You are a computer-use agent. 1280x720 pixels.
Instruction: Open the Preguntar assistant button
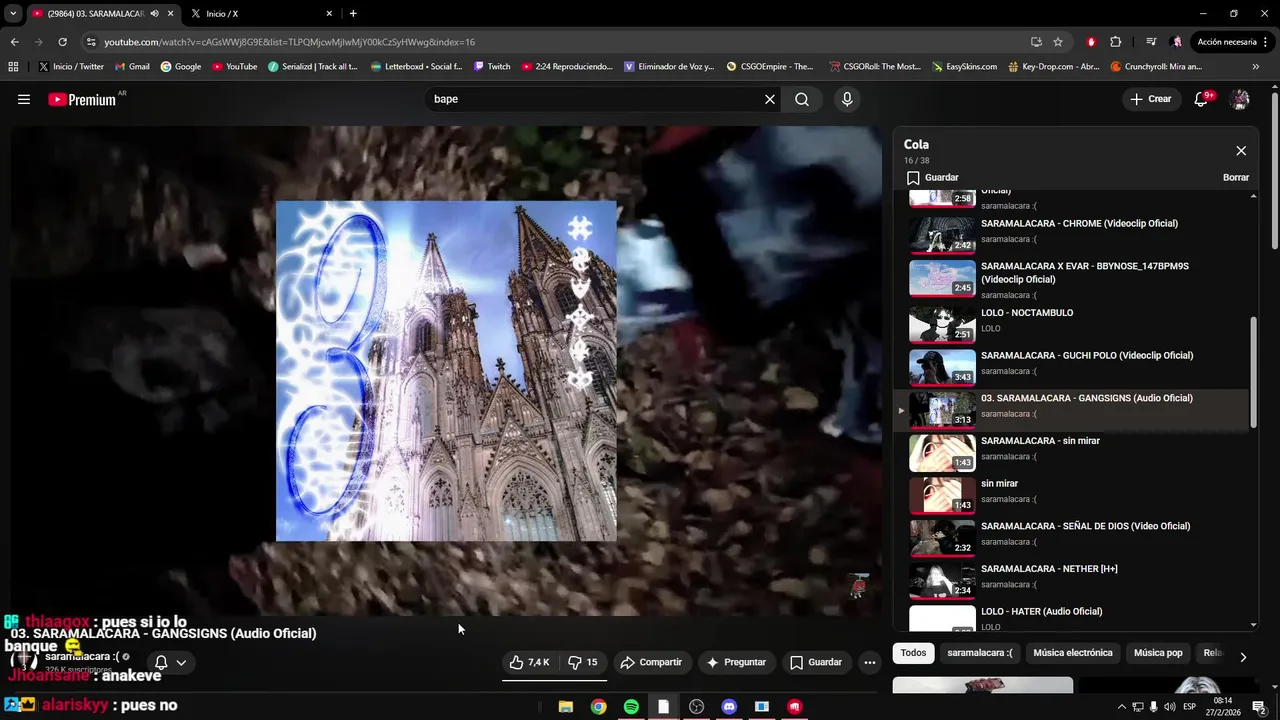(736, 662)
